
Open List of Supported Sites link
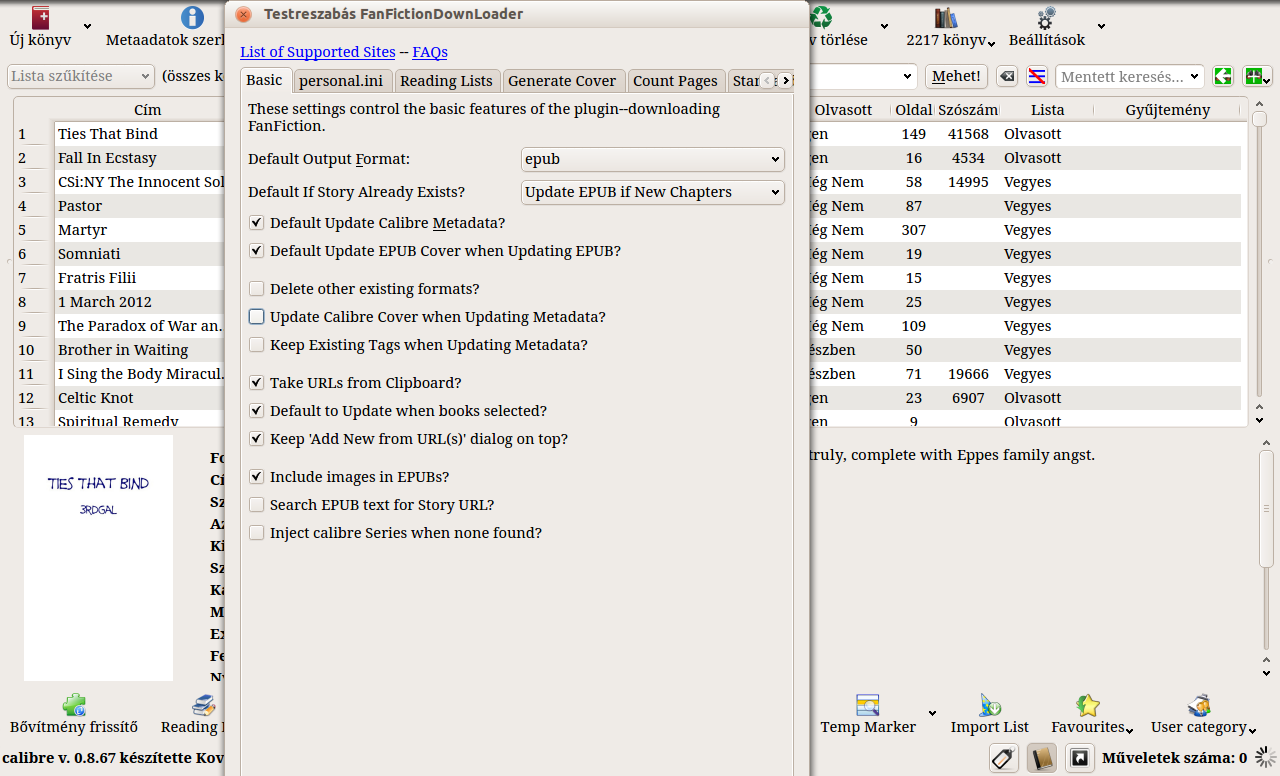pos(318,52)
